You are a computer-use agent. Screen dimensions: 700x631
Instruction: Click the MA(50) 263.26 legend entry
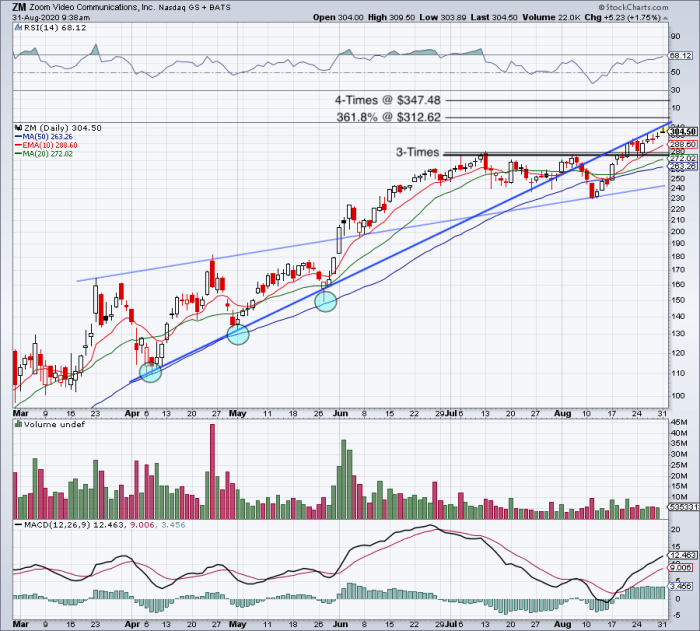click(47, 137)
